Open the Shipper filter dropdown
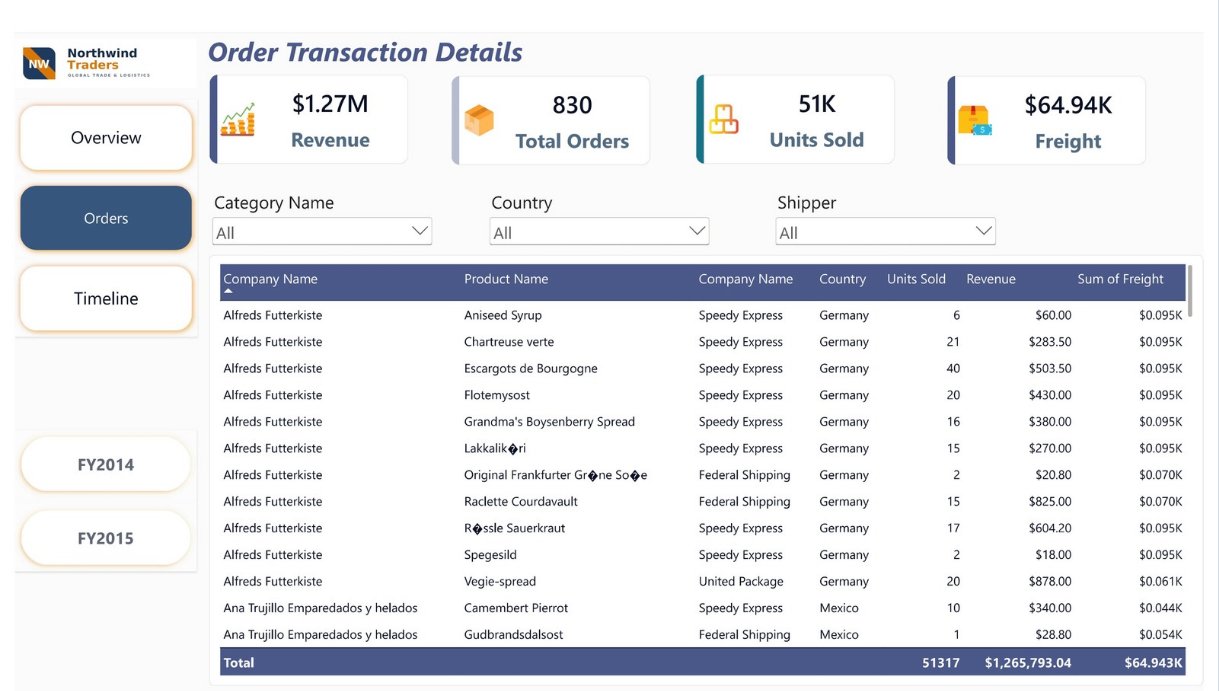1219x691 pixels. coord(886,232)
